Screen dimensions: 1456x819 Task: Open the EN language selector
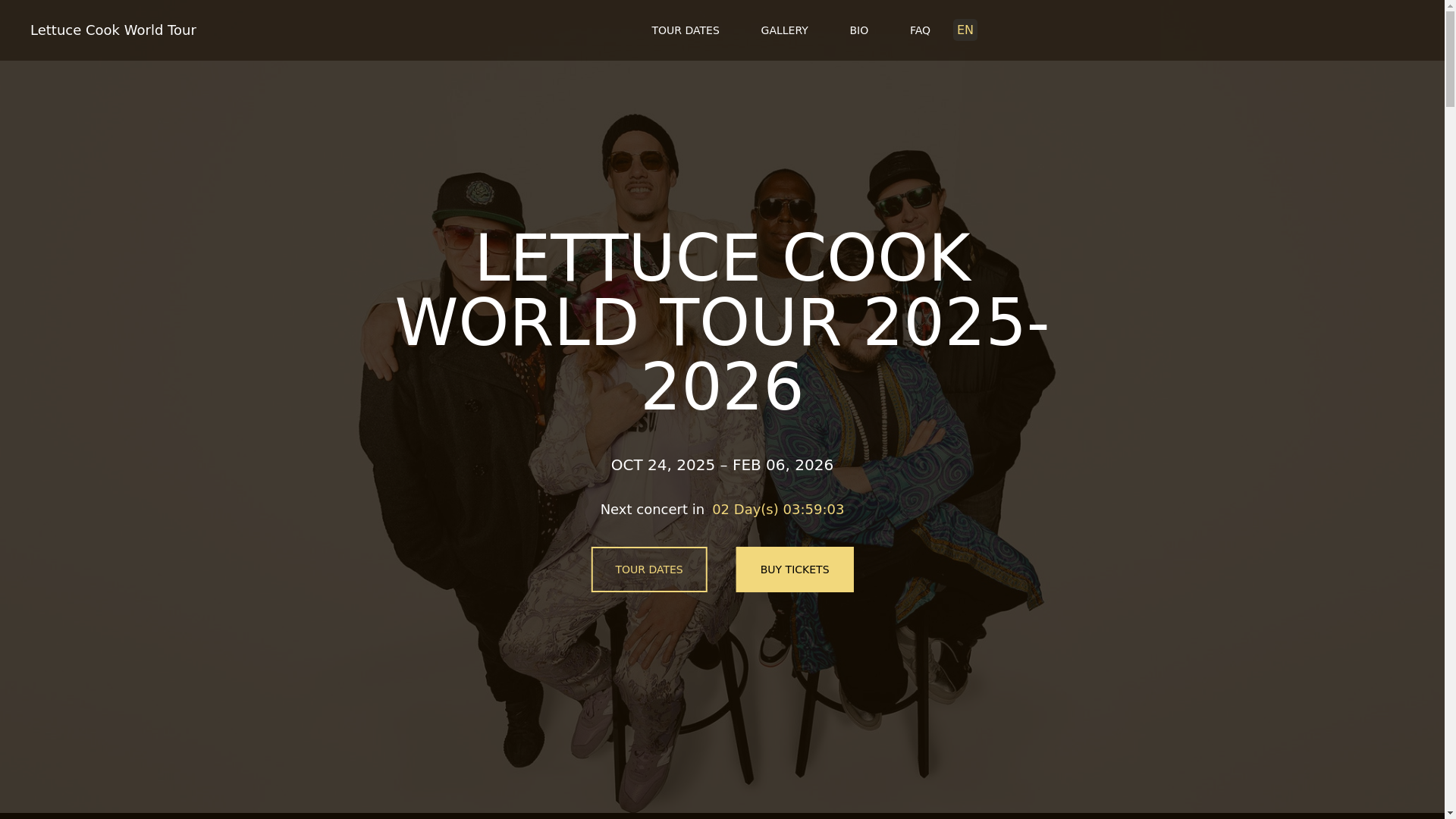pyautogui.click(x=965, y=30)
